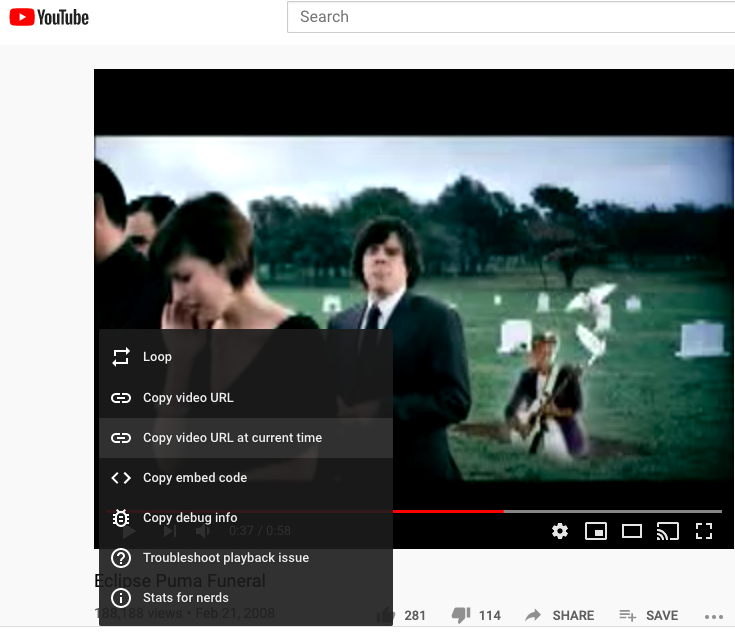Switch to theater mode icon
Image resolution: width=735 pixels, height=632 pixels.
click(x=632, y=531)
